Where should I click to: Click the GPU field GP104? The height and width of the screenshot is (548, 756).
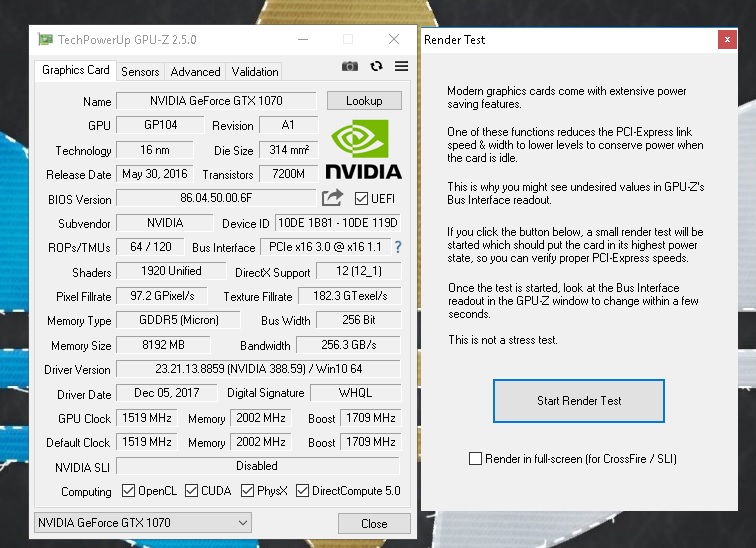(x=160, y=125)
